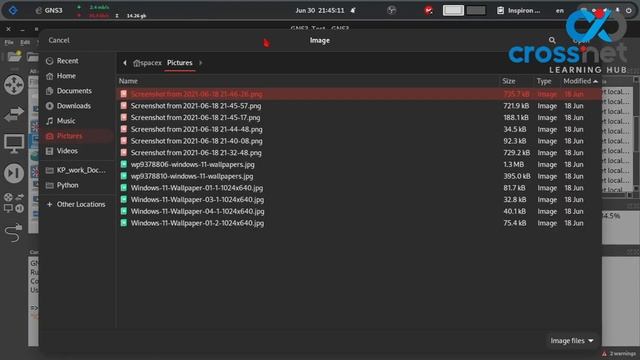Browse switches icon in GNS3 sidebar
The image size is (640, 360).
[14, 114]
